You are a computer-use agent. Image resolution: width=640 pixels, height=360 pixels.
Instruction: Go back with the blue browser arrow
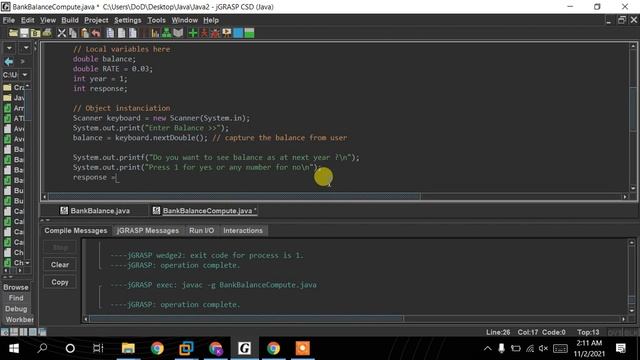9,62
